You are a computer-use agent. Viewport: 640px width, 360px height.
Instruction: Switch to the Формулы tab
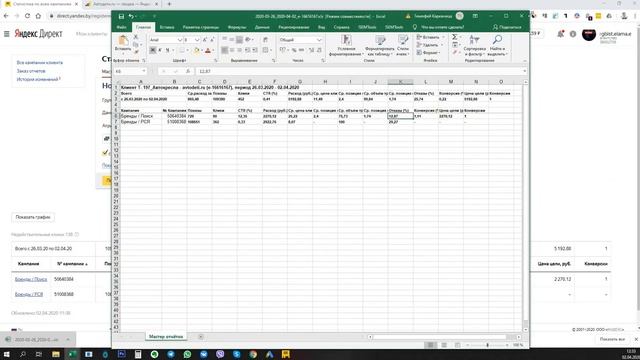(237, 27)
